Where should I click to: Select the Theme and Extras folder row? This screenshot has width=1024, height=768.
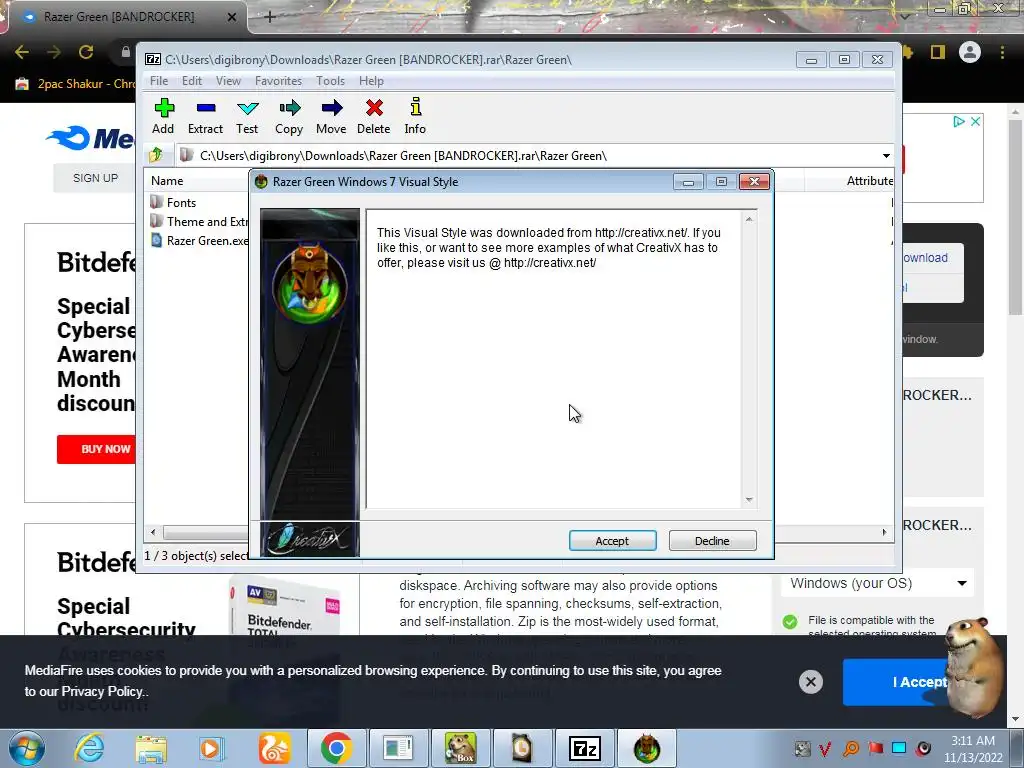click(x=199, y=221)
